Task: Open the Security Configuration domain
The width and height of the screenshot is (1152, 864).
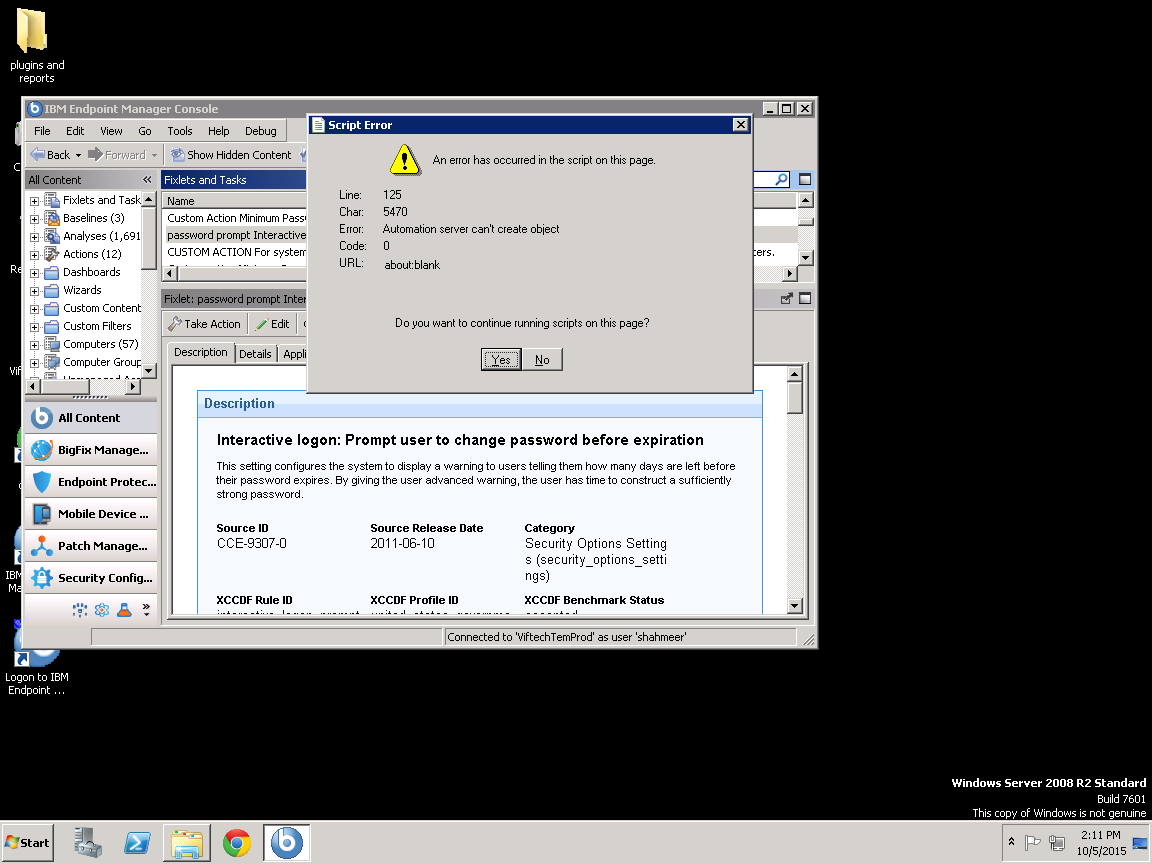Action: coord(91,577)
